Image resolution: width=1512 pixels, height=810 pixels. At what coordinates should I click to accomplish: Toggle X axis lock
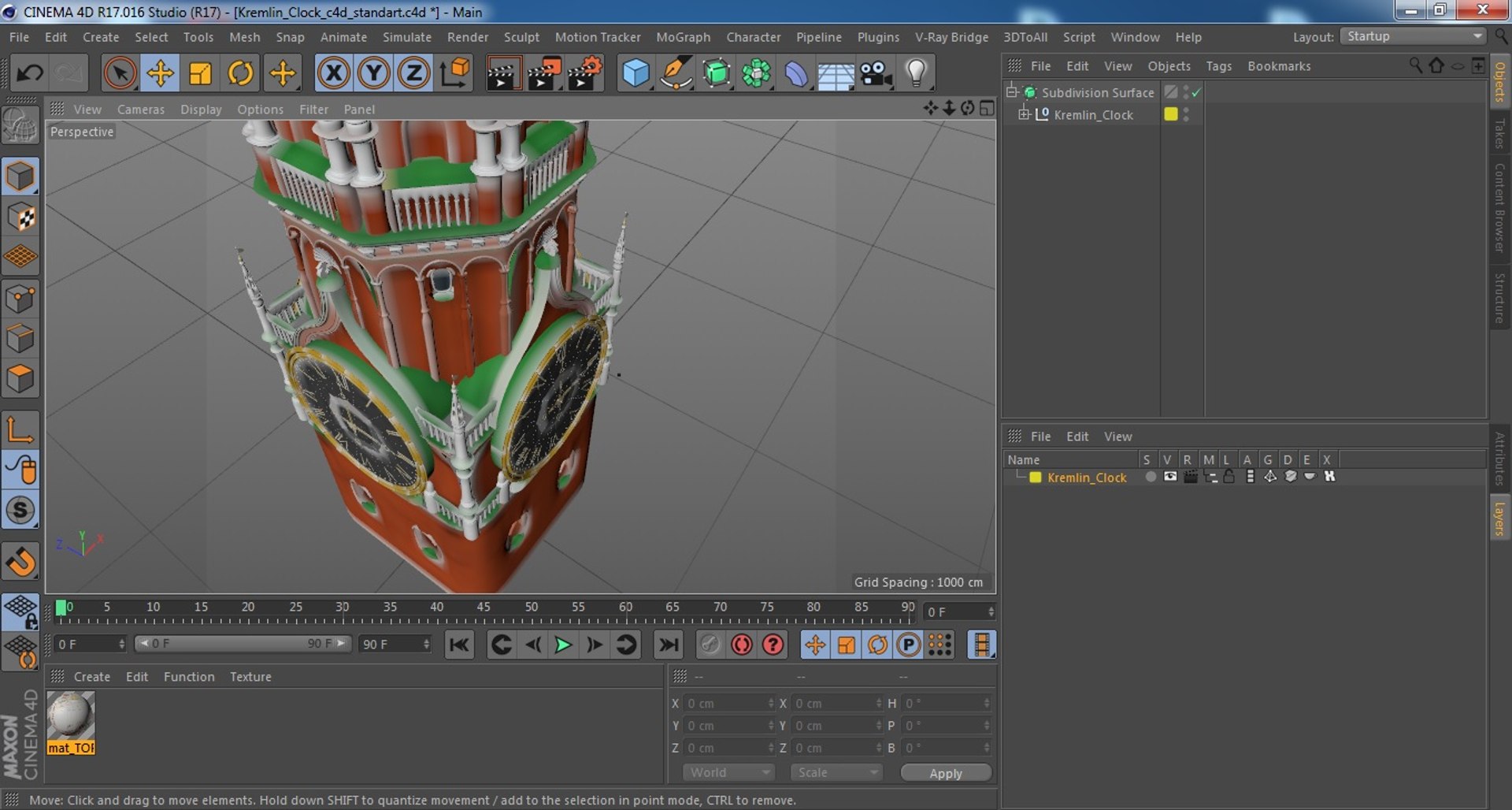[x=334, y=73]
